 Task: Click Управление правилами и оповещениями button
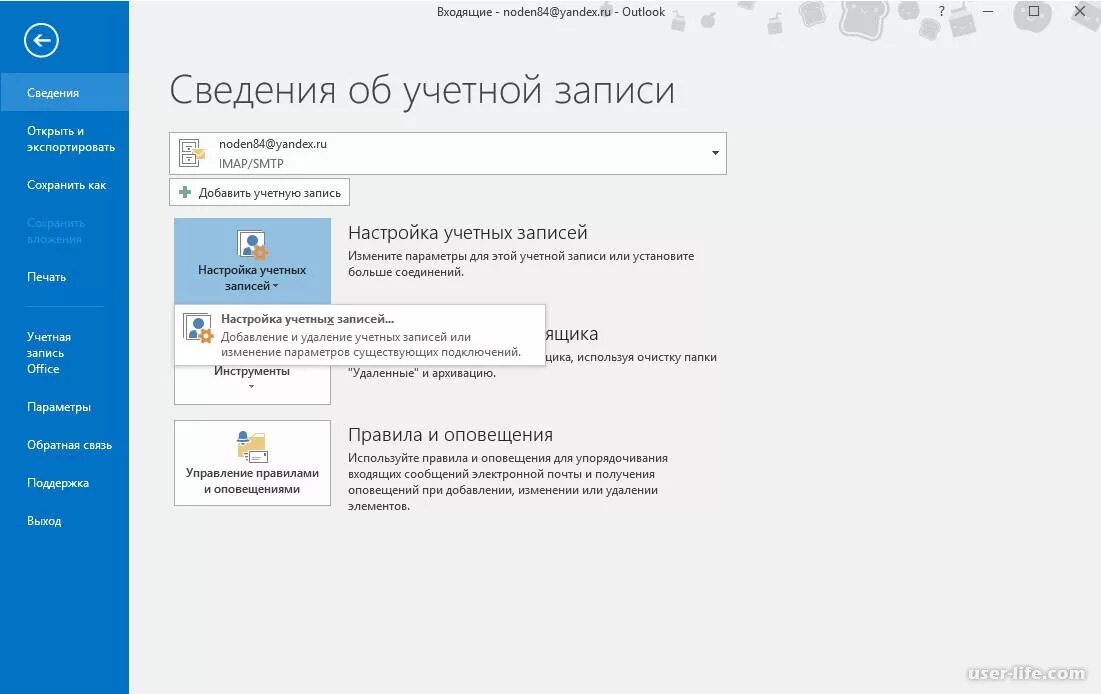[252, 463]
